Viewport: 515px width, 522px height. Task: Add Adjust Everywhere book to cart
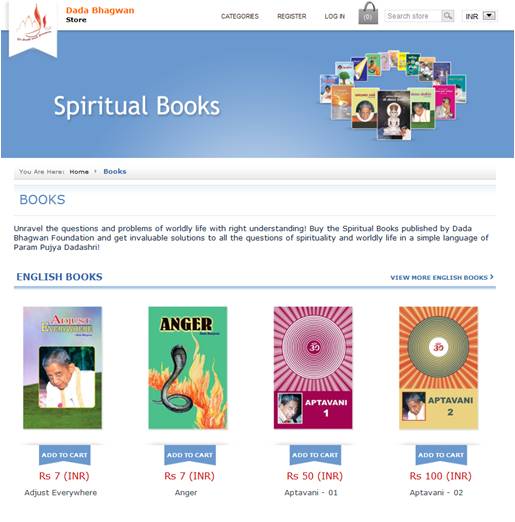(x=64, y=455)
